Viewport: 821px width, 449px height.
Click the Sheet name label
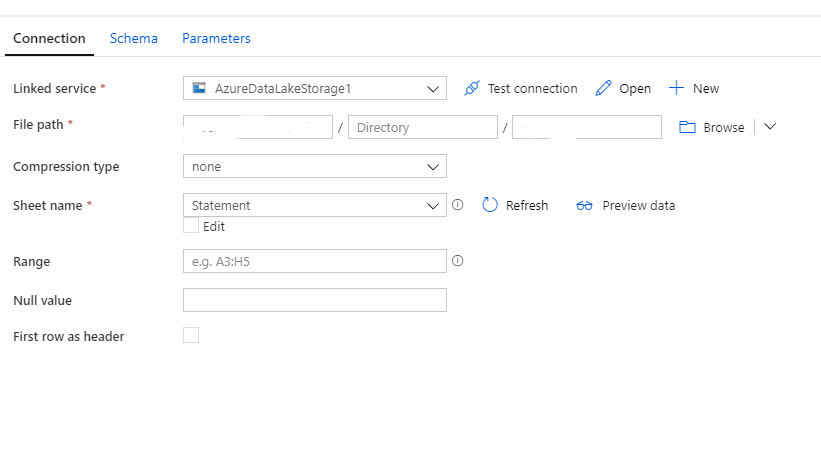[48, 205]
